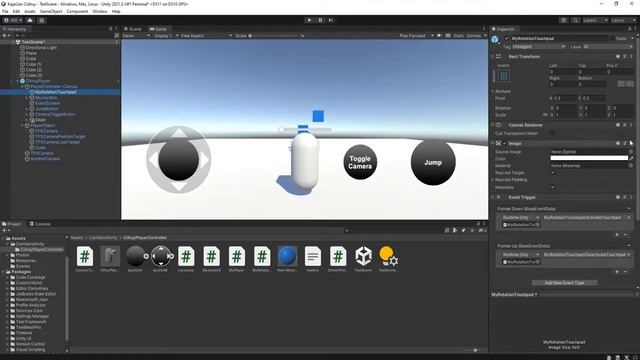Select the CitlopPlayer prefab asset

pyautogui.click(x=110, y=259)
